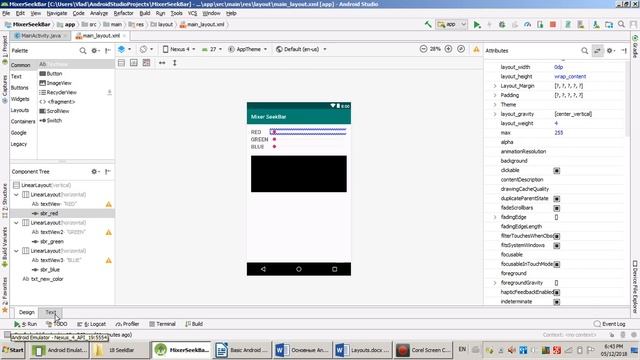Collapse the first horizontal LinearLayout node
This screenshot has height=360, width=640.
(x=16, y=195)
